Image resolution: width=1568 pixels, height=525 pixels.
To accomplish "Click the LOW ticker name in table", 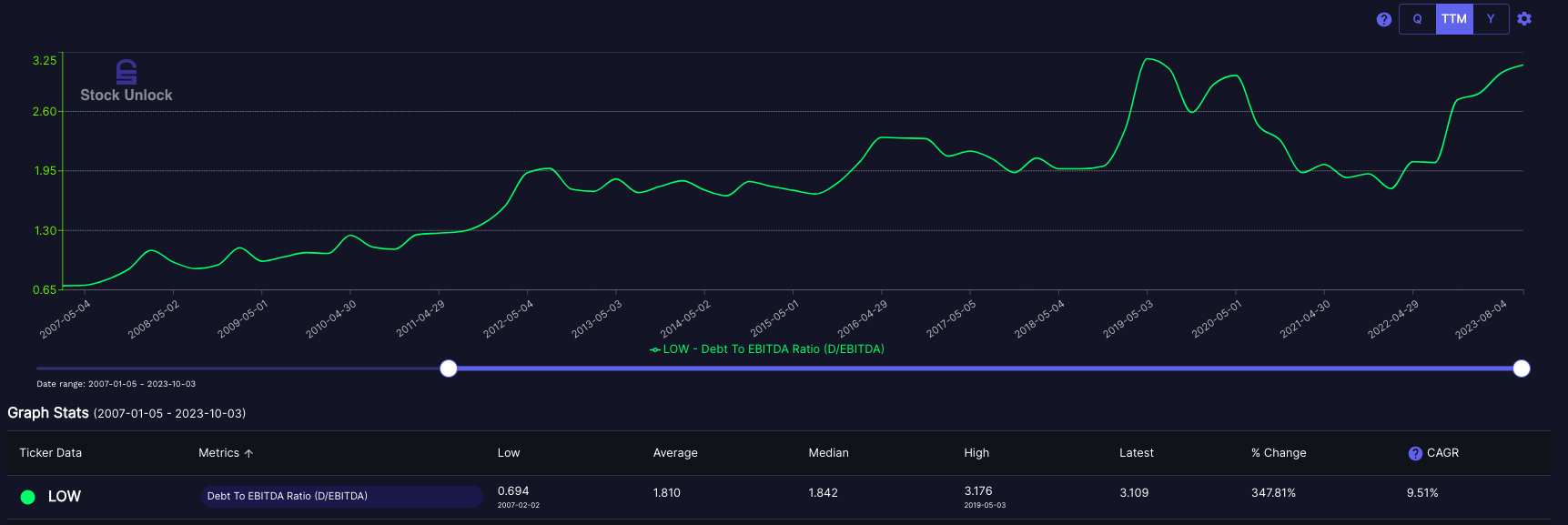I will click(x=65, y=496).
